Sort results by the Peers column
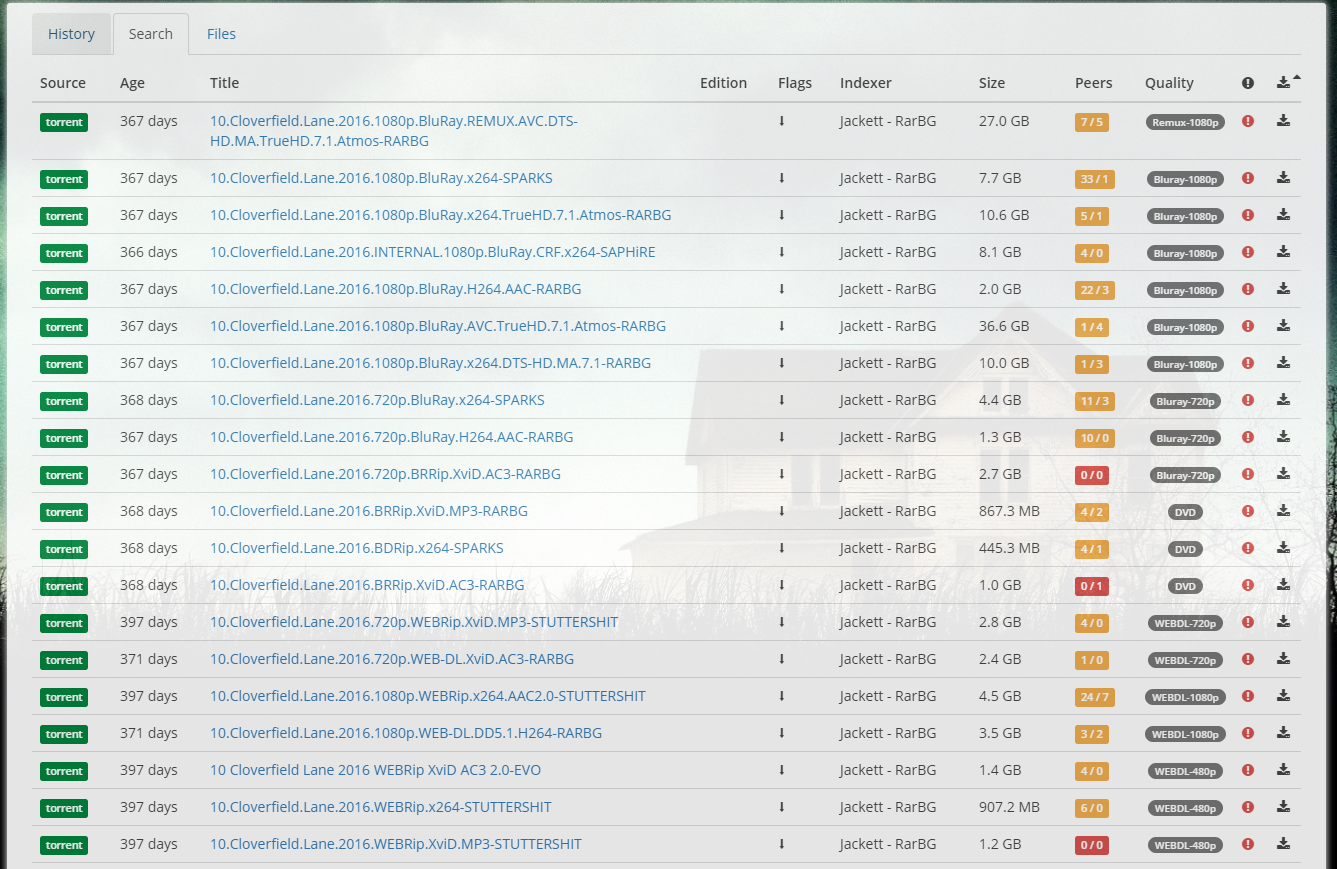1337x869 pixels. 1094,83
